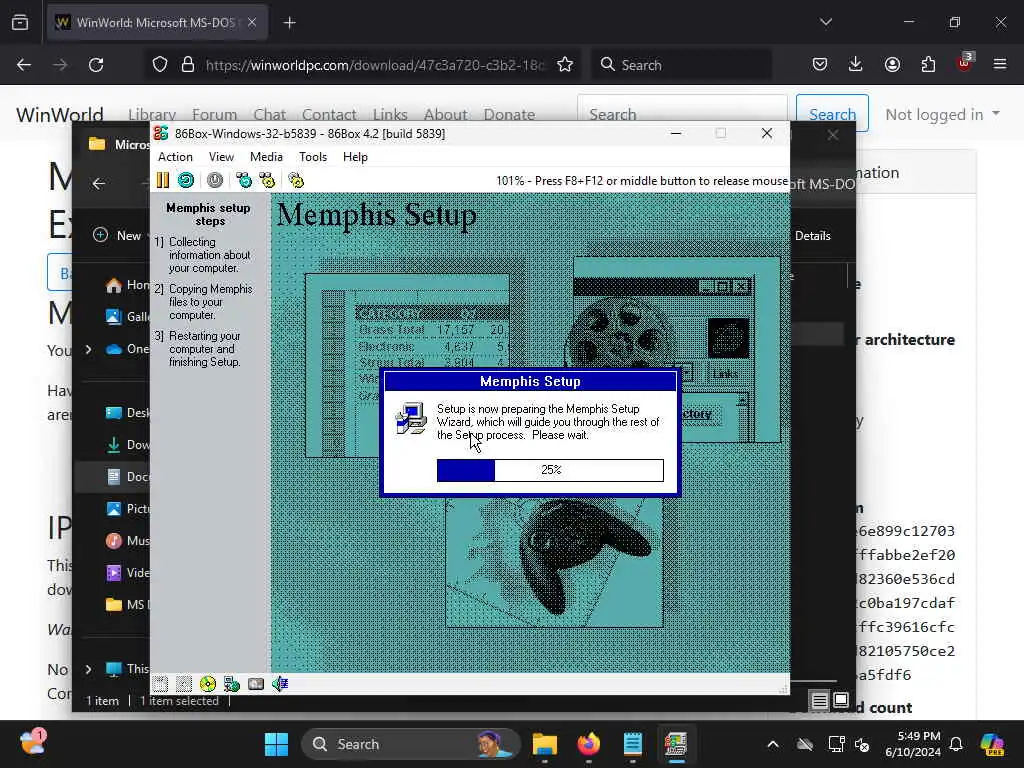Open 86Box settings gear icon

tap(296, 180)
